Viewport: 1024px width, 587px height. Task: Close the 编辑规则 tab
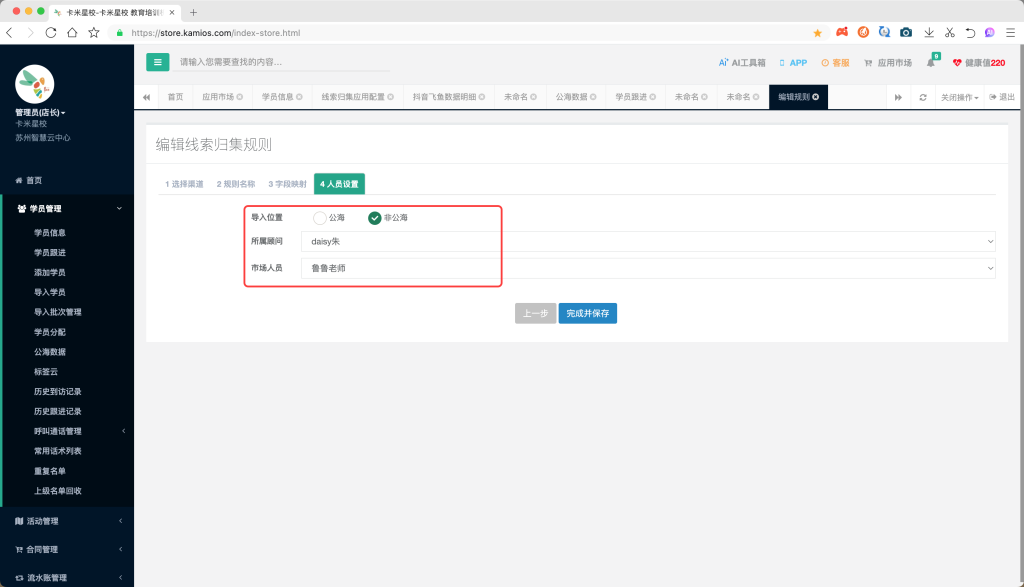(816, 97)
